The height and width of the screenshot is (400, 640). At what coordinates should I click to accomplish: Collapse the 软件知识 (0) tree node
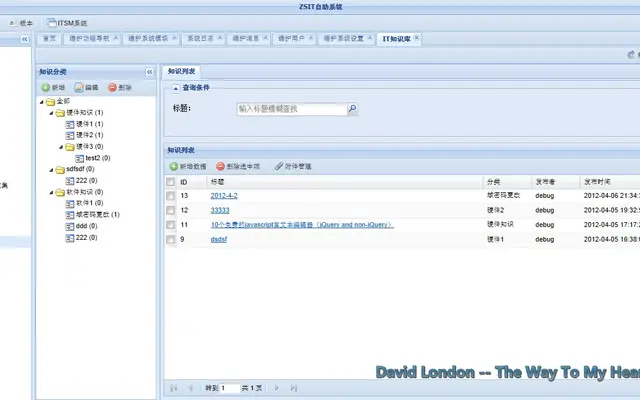click(x=51, y=193)
